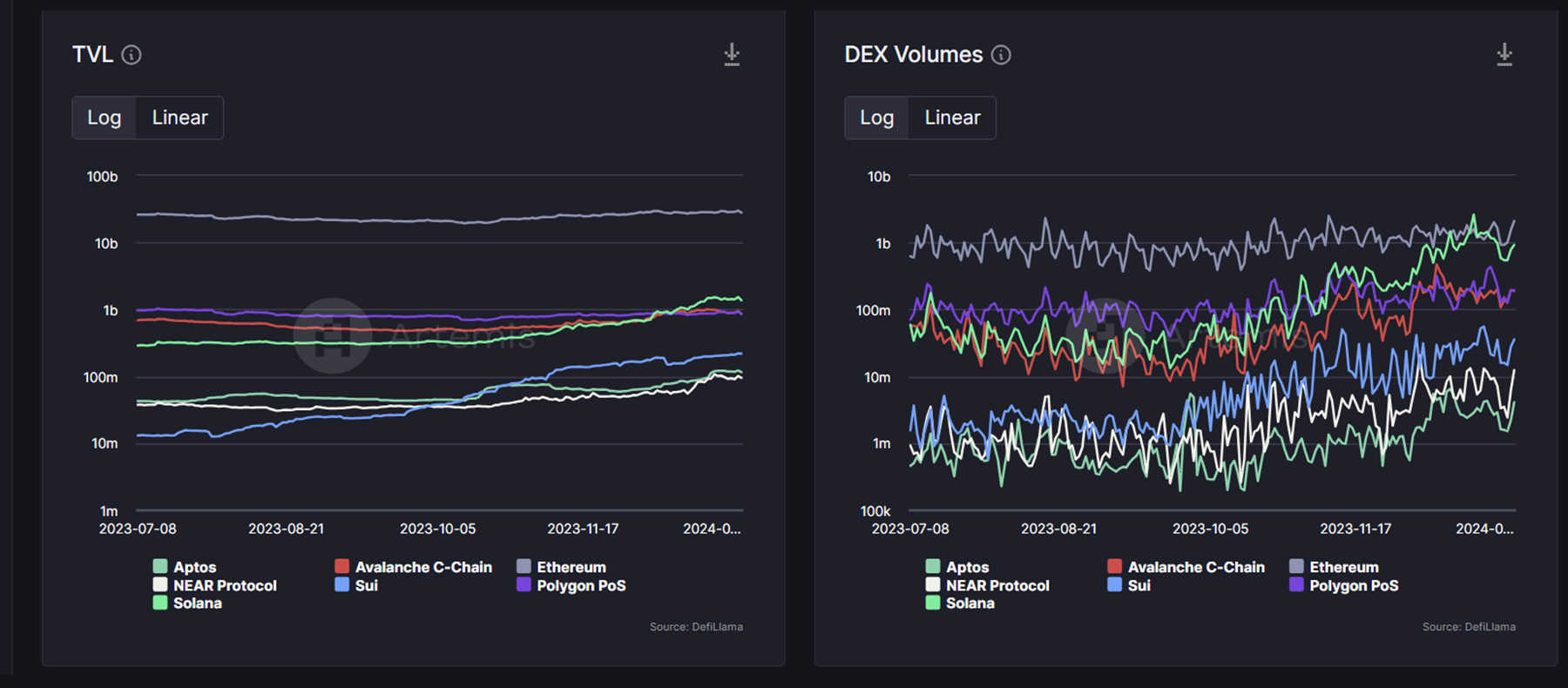The image size is (1568, 688).
Task: Click the DEX Volumes info icon
Action: (1001, 55)
